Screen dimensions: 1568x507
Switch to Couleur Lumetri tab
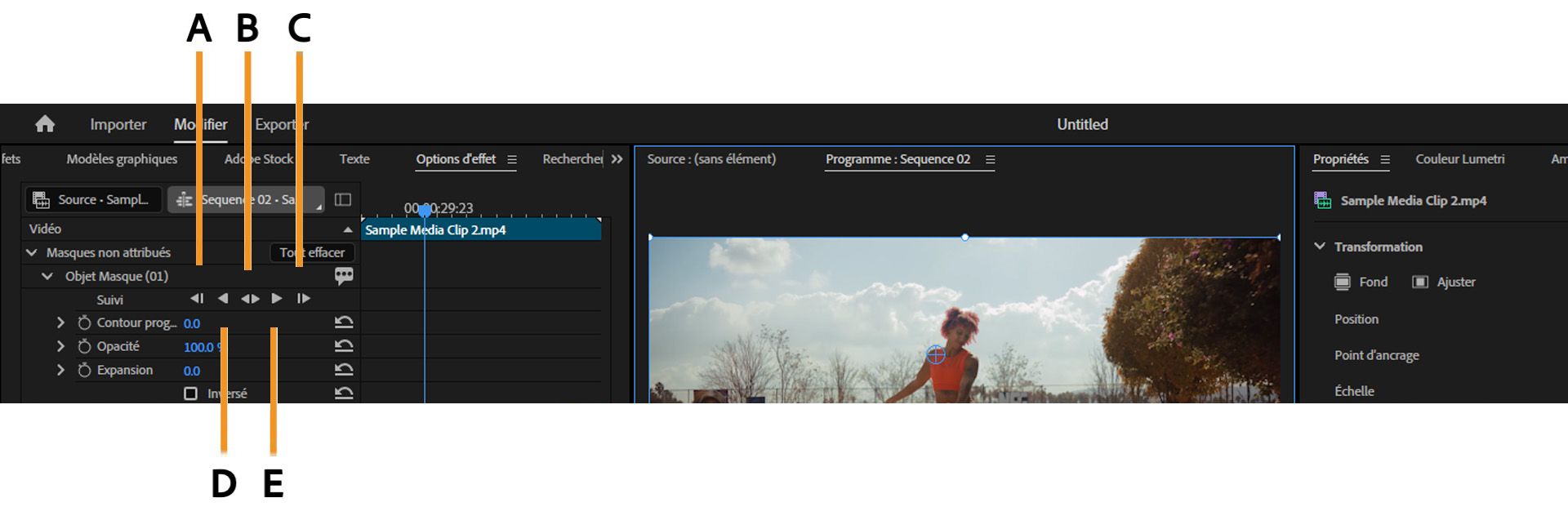(1460, 159)
